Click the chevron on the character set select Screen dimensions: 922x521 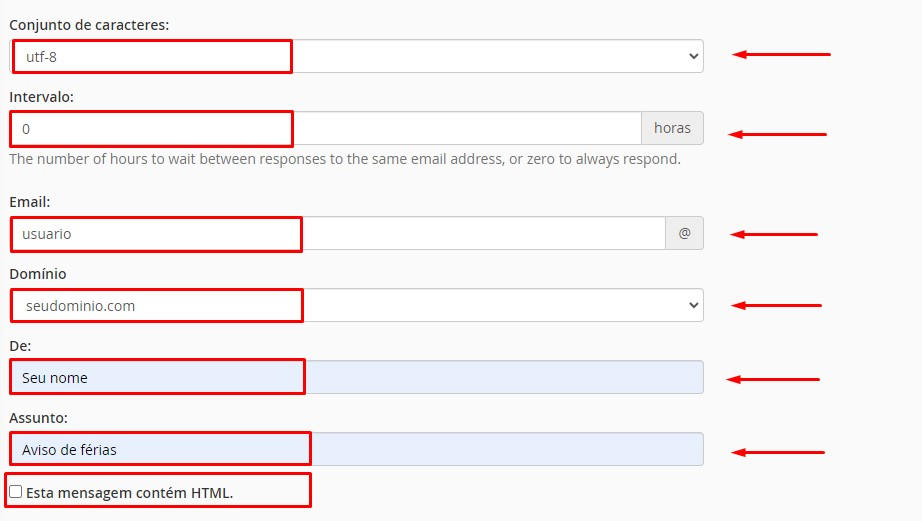pyautogui.click(x=693, y=56)
